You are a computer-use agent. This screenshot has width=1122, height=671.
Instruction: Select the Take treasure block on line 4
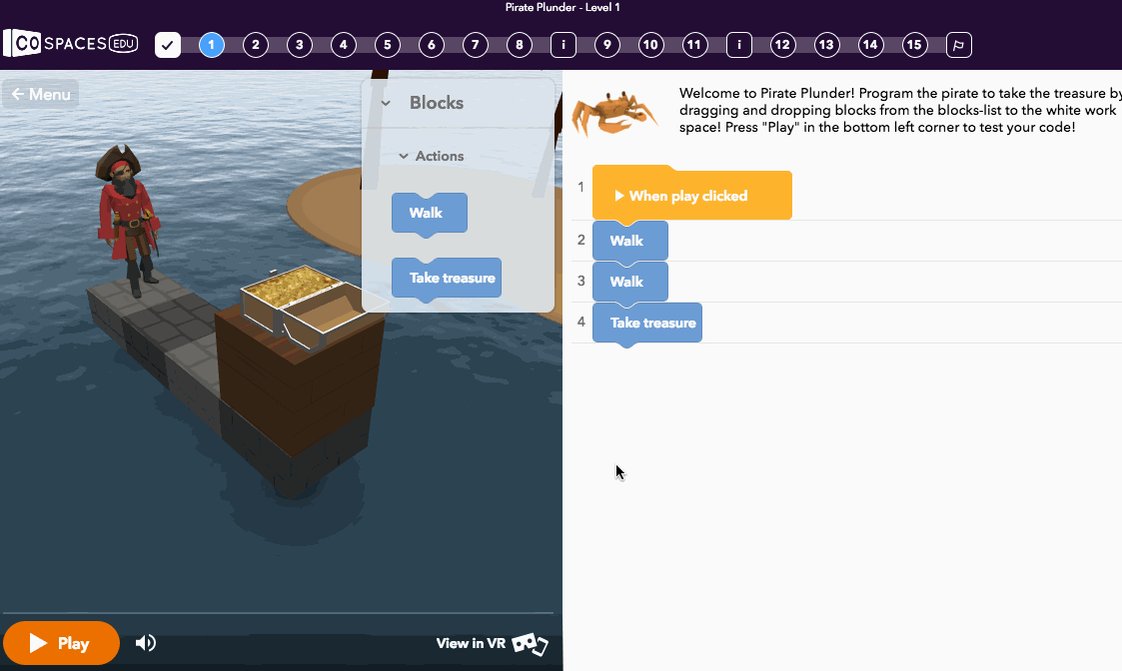click(x=647, y=323)
